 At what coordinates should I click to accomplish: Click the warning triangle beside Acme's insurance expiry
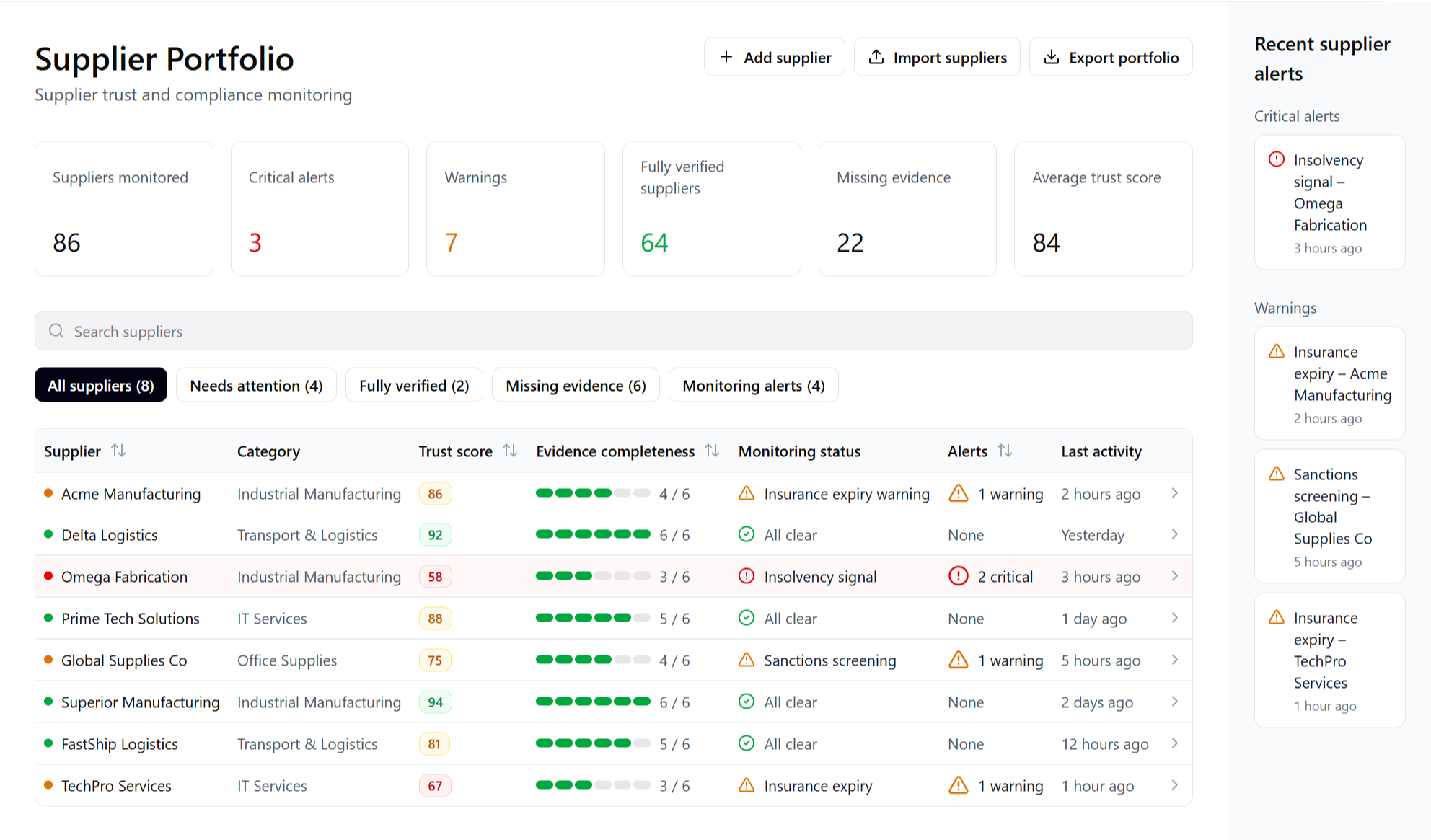(x=747, y=493)
